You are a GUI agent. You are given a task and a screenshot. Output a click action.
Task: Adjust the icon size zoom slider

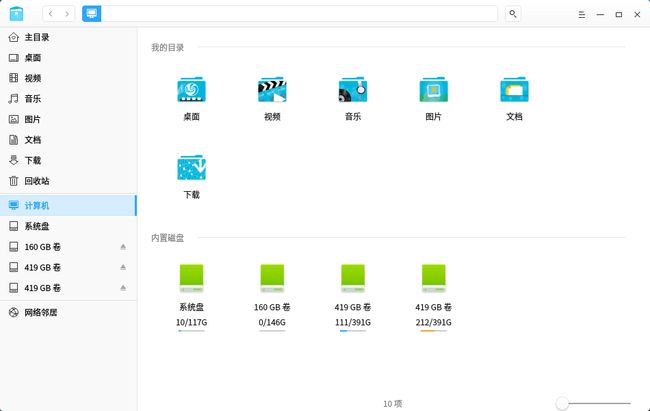click(594, 403)
